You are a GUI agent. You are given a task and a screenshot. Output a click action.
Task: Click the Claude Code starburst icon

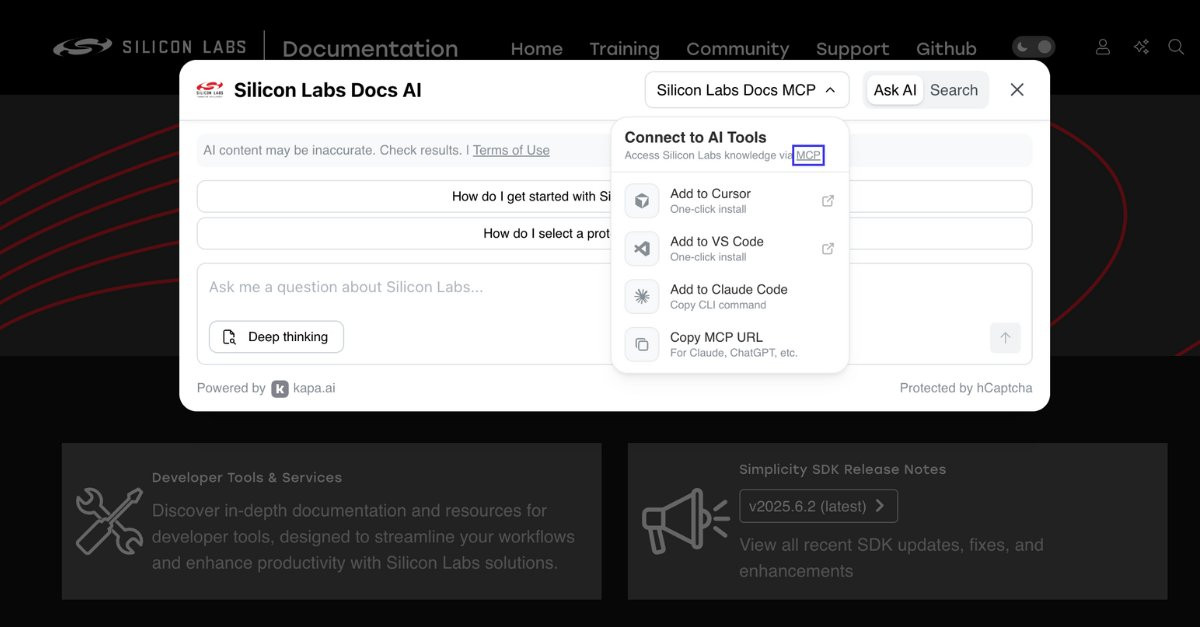click(642, 297)
